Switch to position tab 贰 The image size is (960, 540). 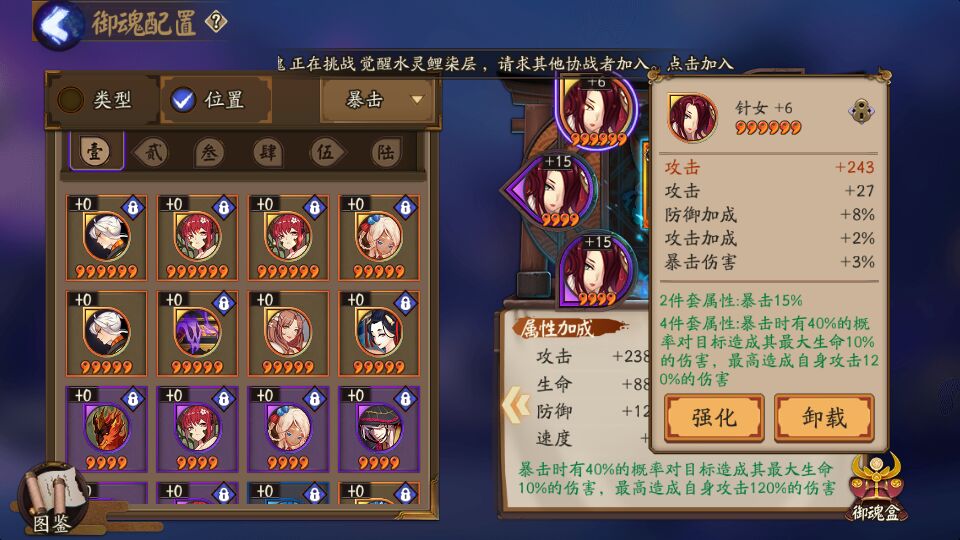point(152,152)
